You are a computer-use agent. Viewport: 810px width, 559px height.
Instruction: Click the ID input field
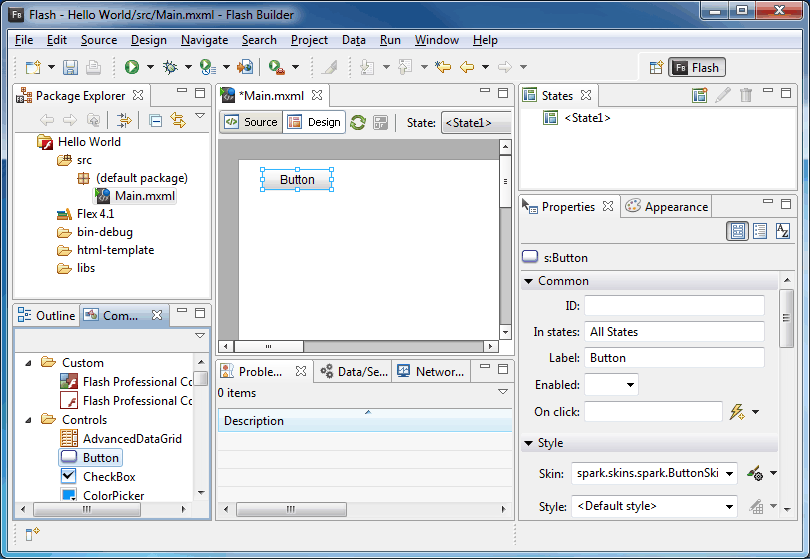click(x=674, y=305)
